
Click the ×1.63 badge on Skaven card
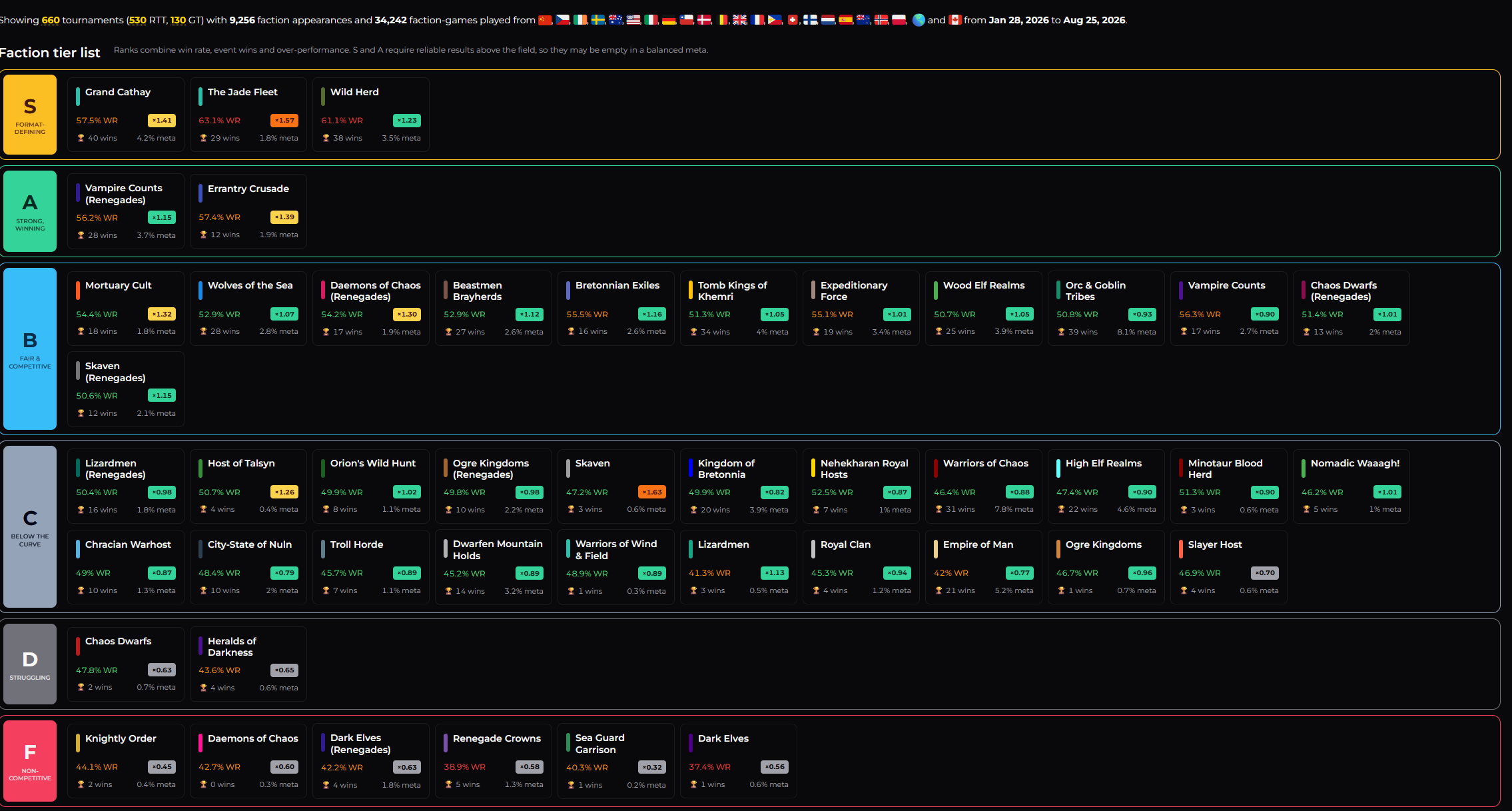click(652, 492)
